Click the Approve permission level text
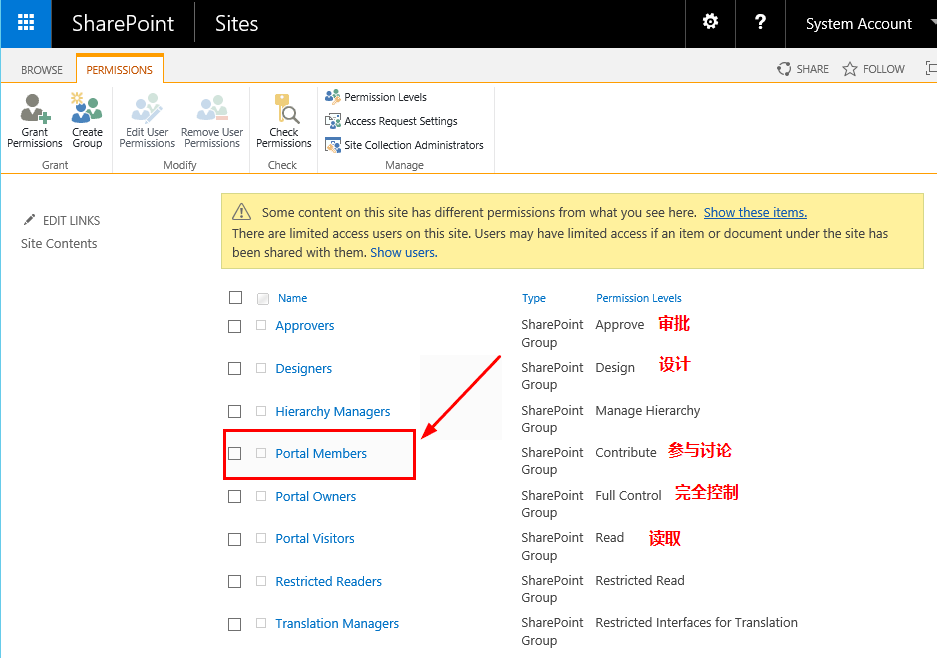This screenshot has height=658, width=937. (620, 325)
